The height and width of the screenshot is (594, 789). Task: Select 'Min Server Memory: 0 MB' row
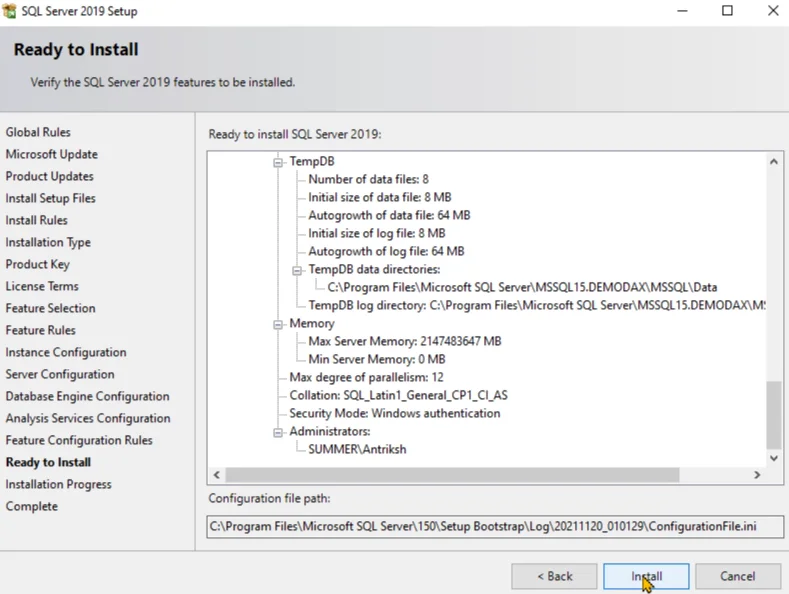pos(377,359)
